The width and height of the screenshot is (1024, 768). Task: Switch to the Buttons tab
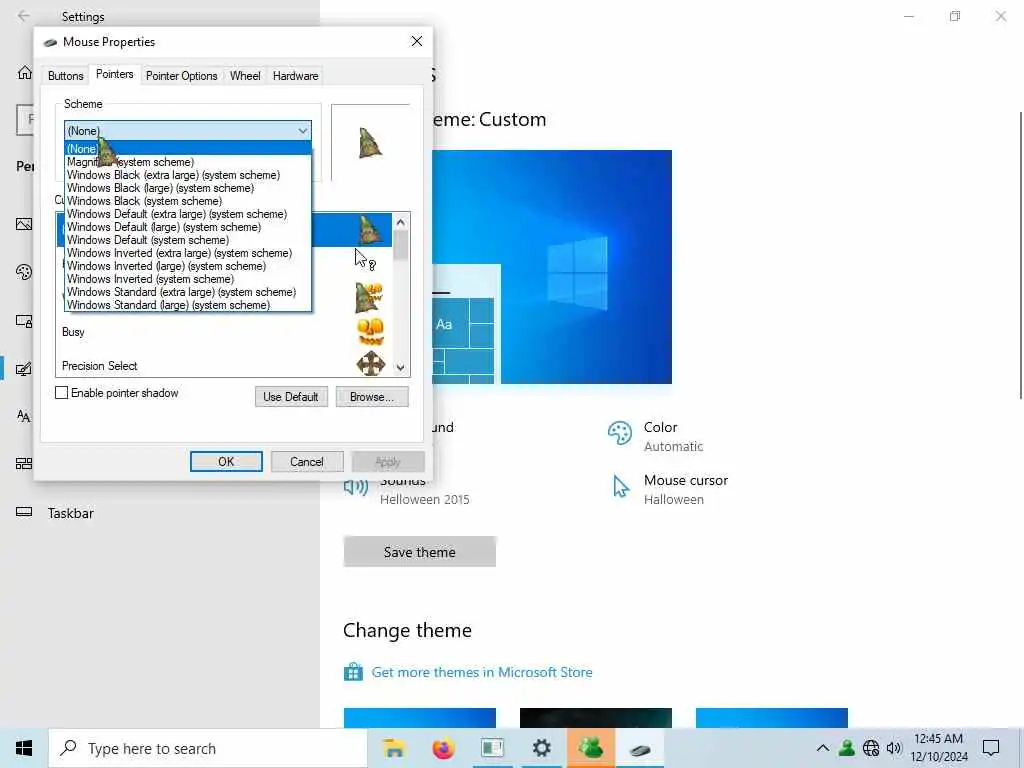(x=65, y=76)
